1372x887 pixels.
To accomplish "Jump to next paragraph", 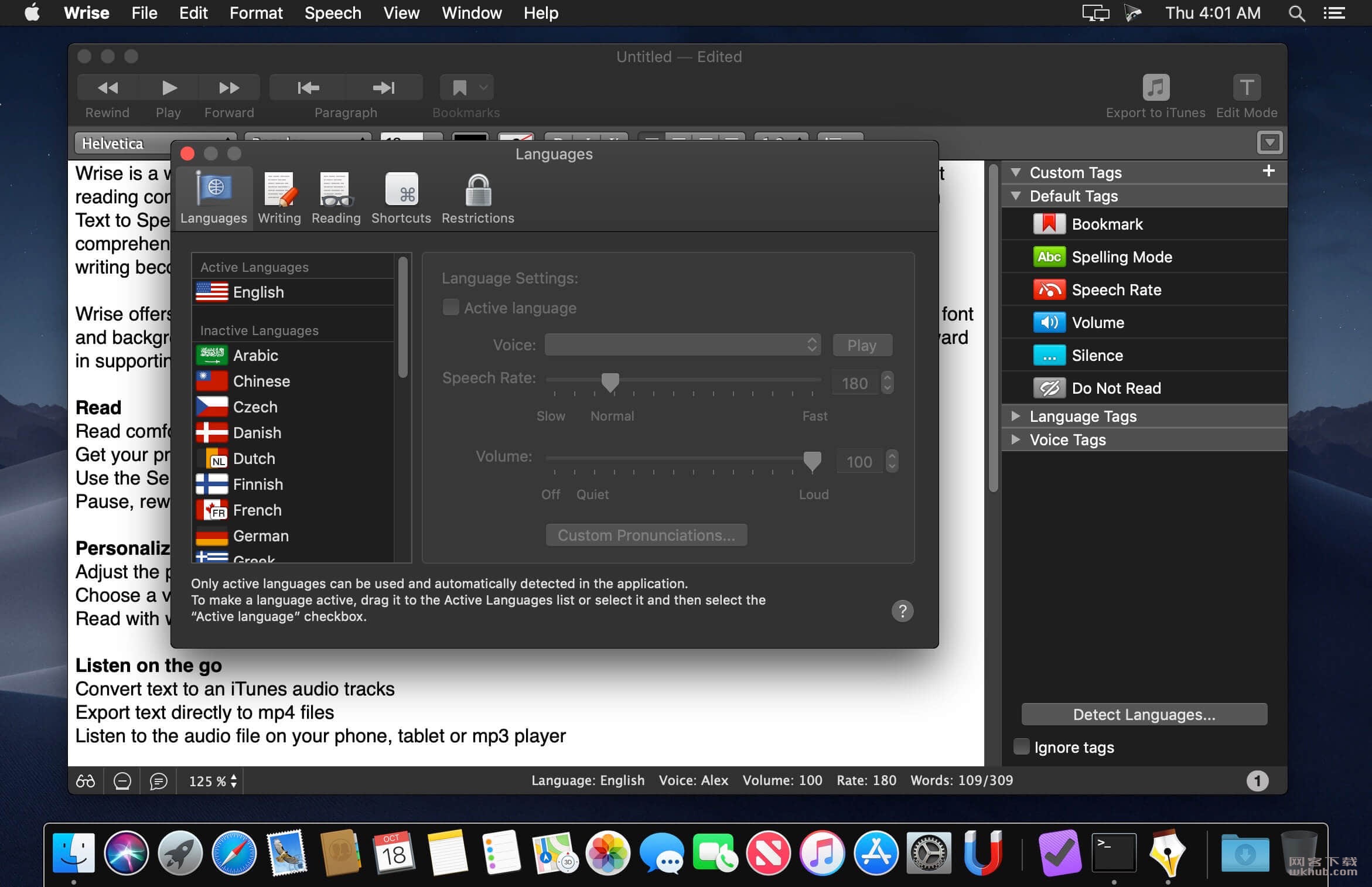I will pyautogui.click(x=384, y=88).
